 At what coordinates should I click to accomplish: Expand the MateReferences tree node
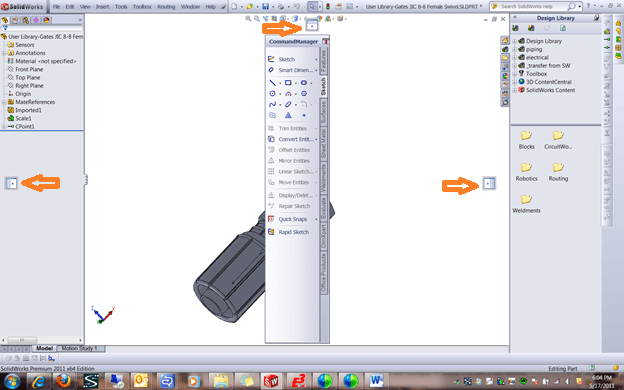coord(4,102)
